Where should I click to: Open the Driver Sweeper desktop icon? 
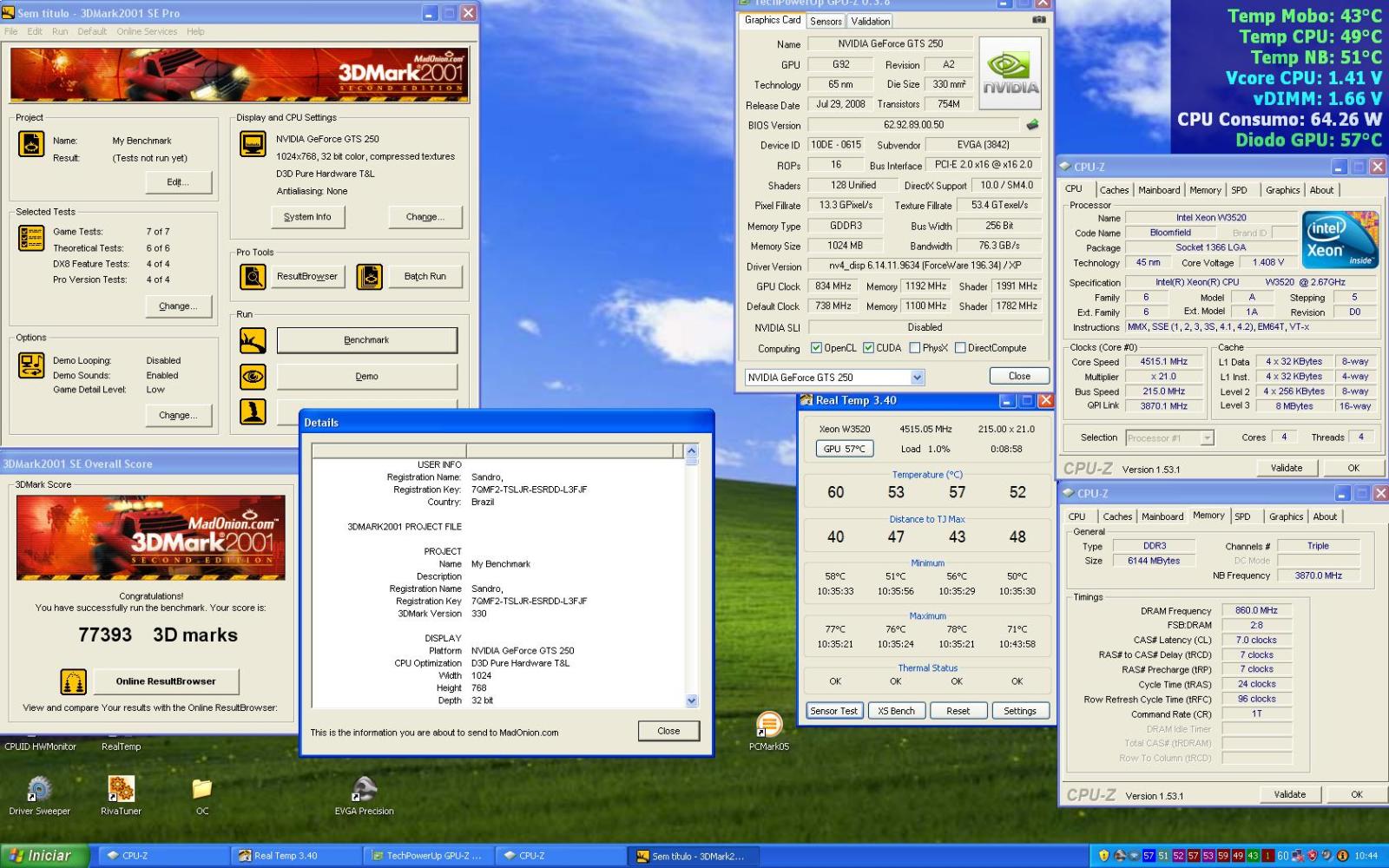39,796
